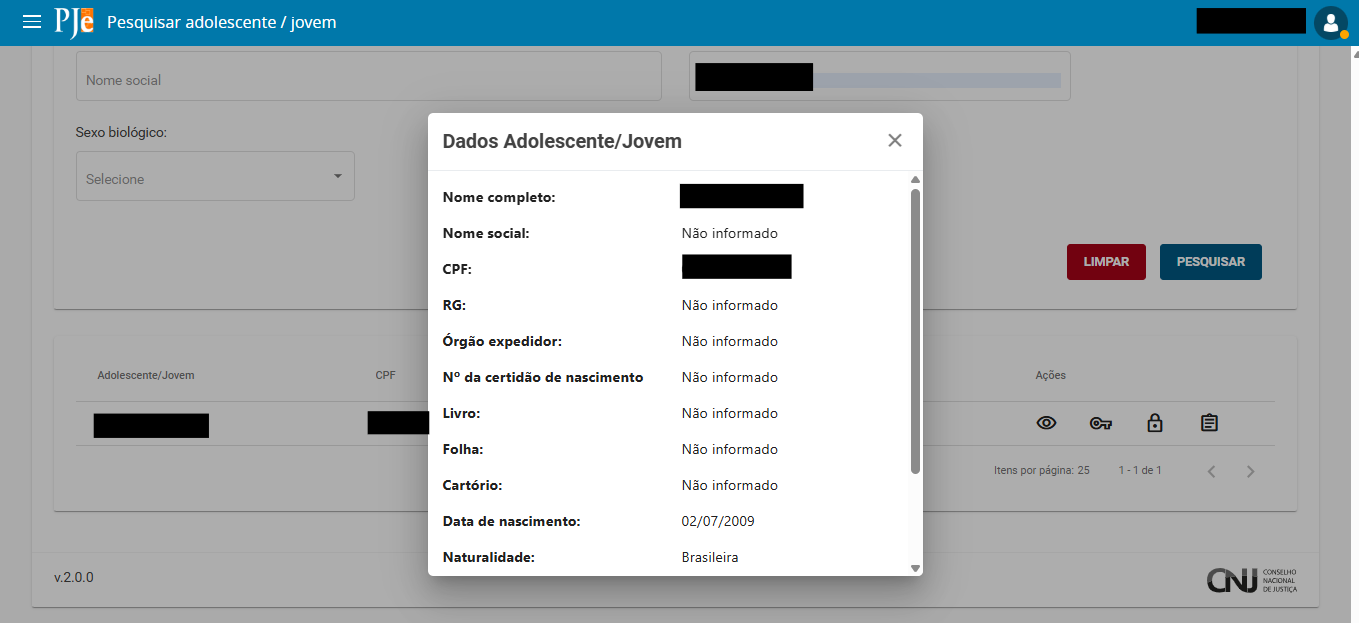The width and height of the screenshot is (1359, 623).
Task: Close the Dados Adolescente/Jovem dialog
Action: click(x=895, y=141)
